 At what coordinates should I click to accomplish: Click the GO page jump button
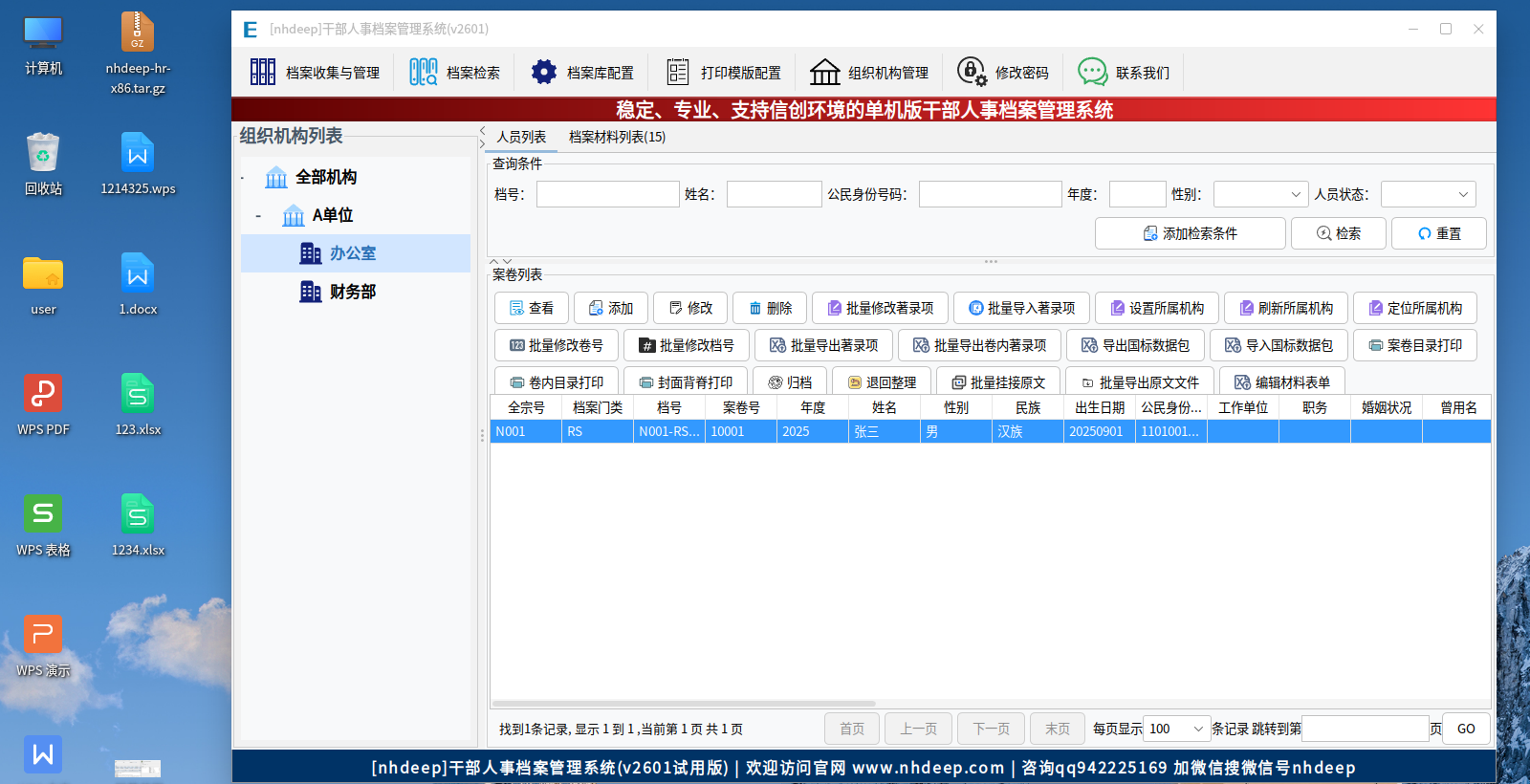pos(1466,729)
